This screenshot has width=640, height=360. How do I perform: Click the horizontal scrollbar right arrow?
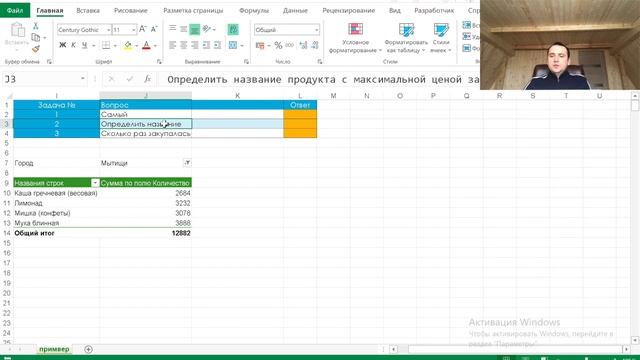point(626,349)
